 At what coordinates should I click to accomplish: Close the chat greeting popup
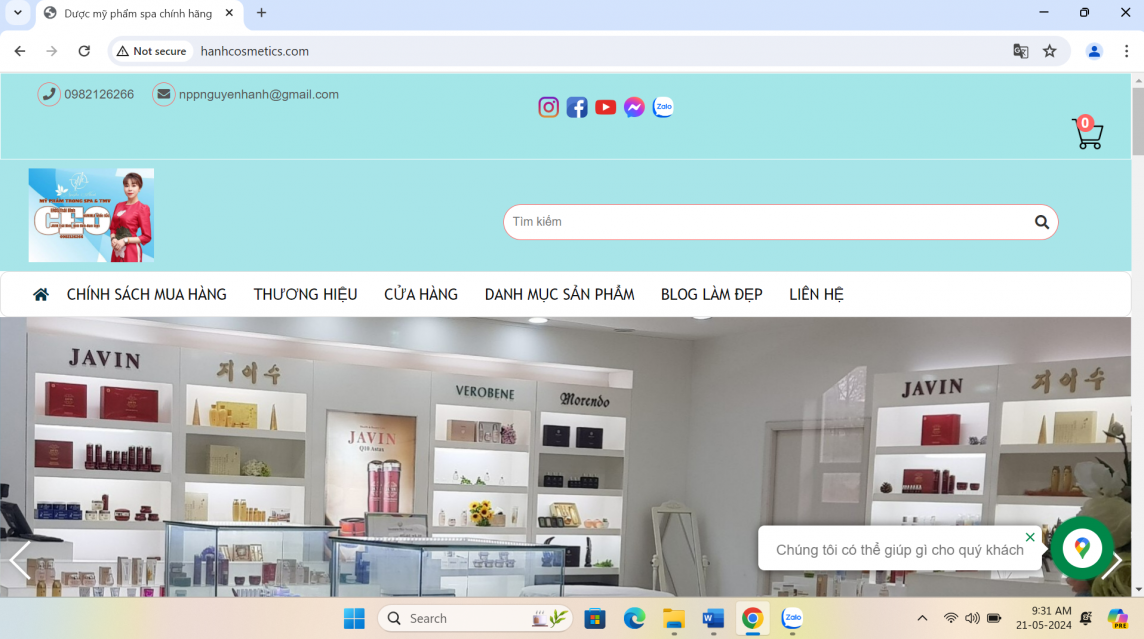coord(1029,537)
